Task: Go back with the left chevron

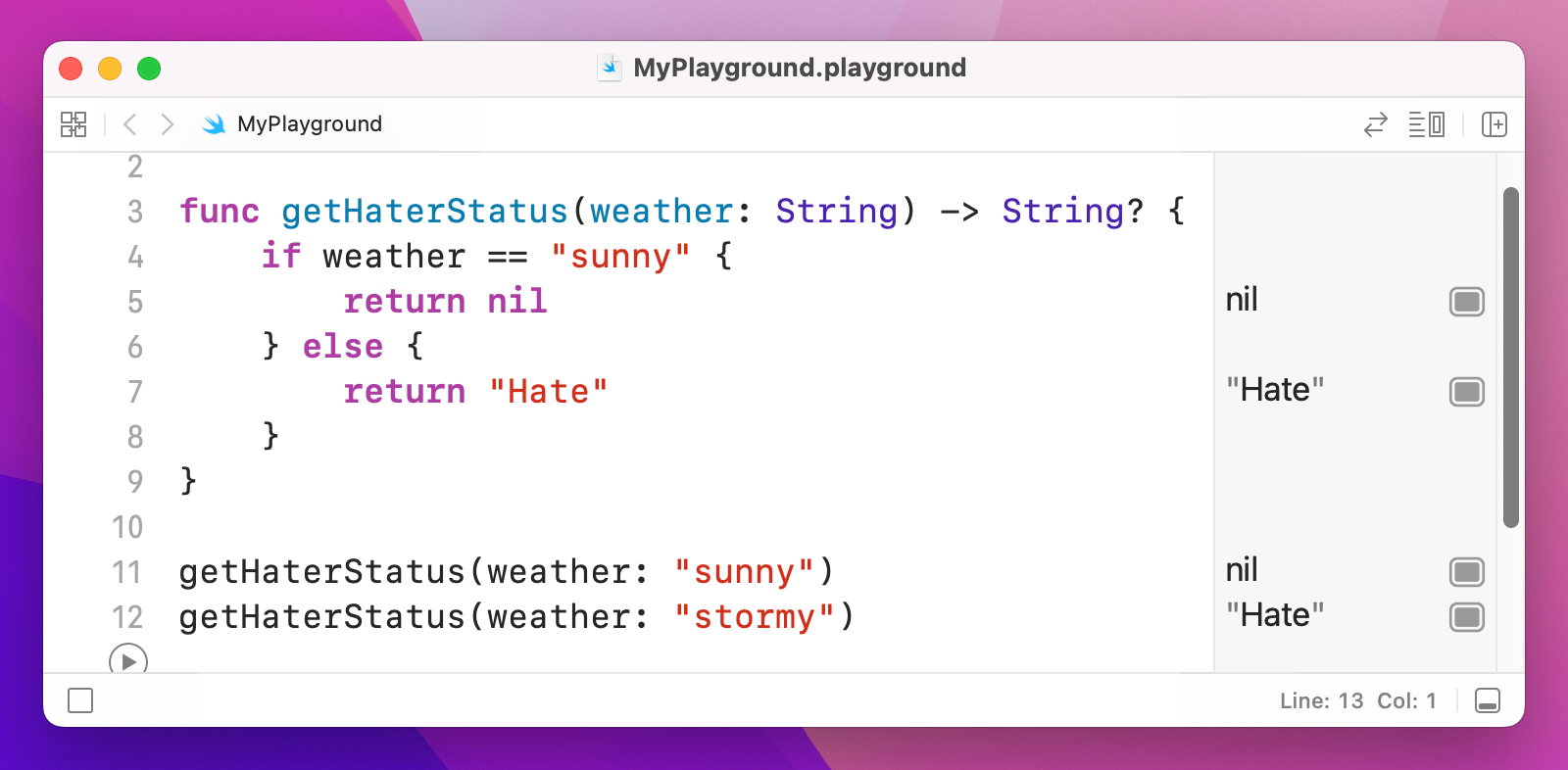Action: [x=129, y=124]
